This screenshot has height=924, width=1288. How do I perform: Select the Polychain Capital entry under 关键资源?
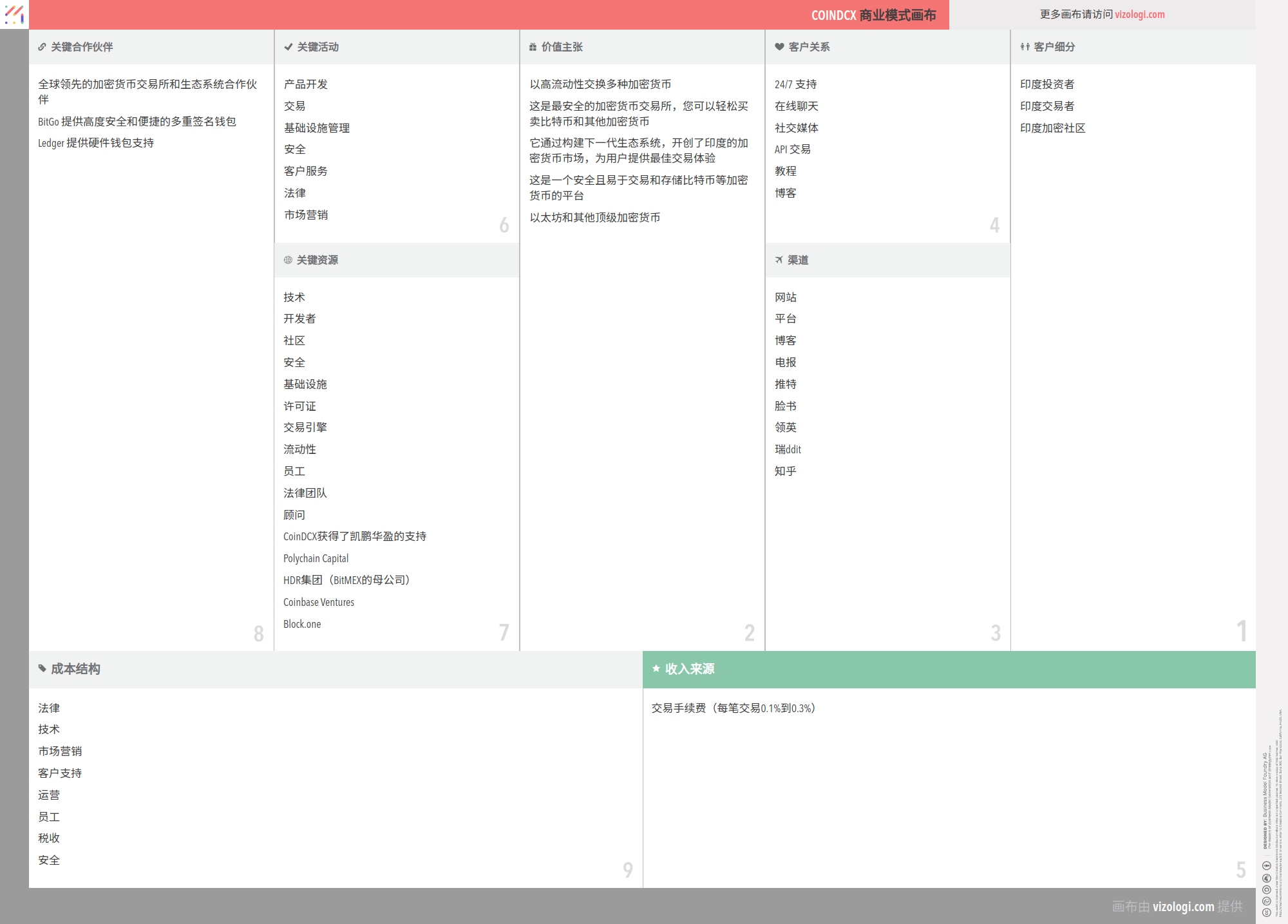(316, 558)
